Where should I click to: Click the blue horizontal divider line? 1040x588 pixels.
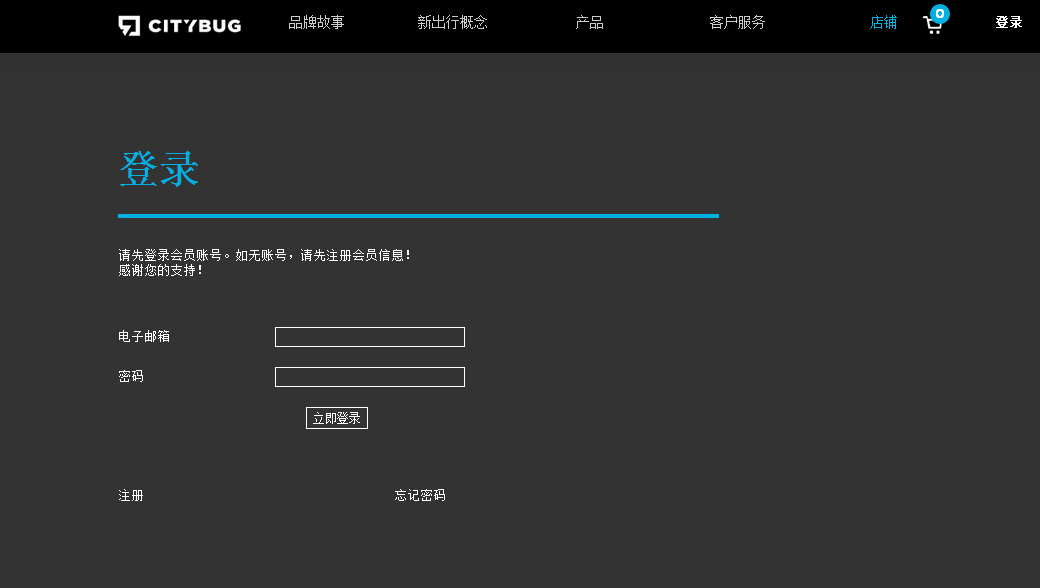tap(418, 215)
